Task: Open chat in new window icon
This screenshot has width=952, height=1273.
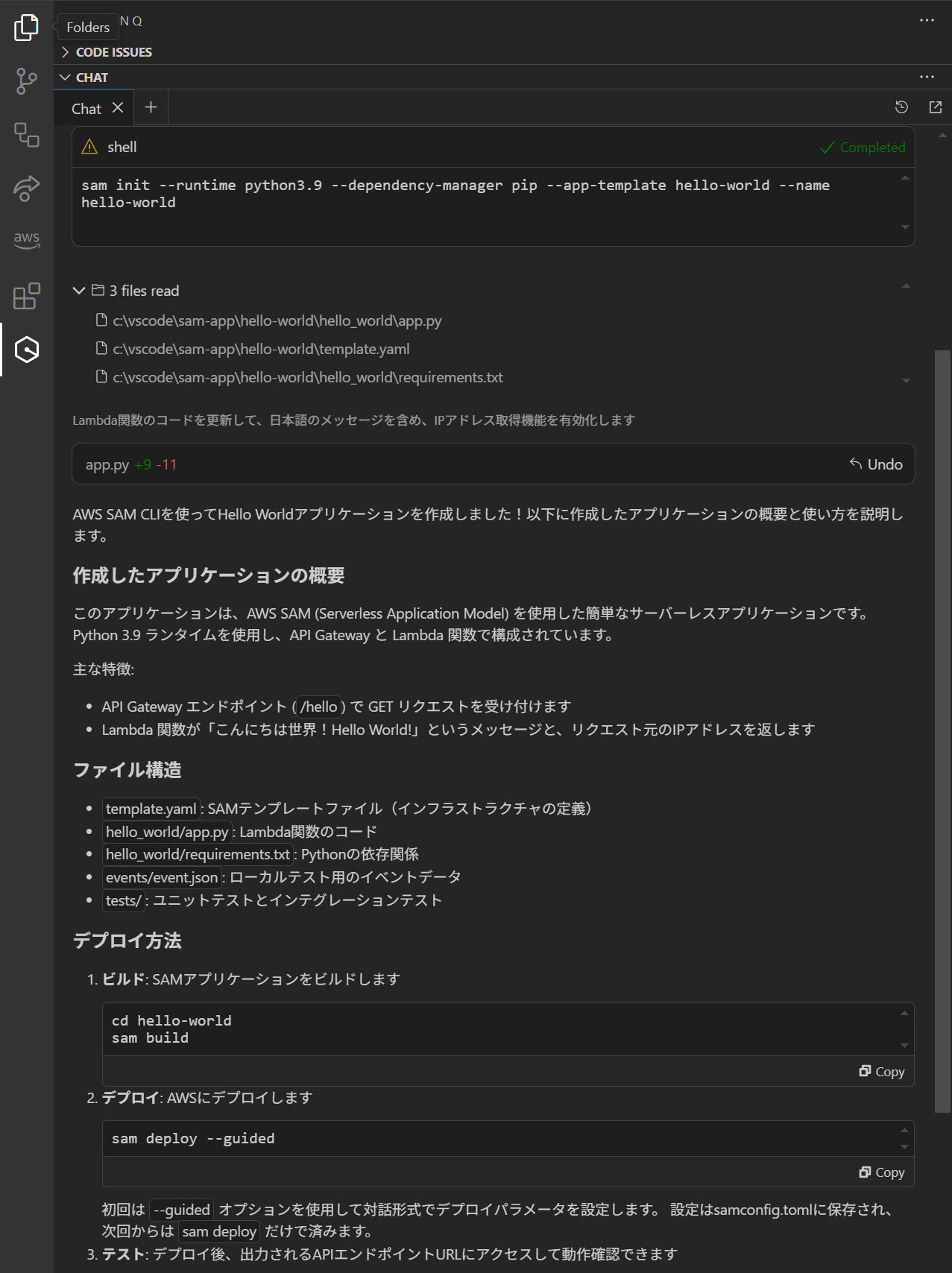Action: coord(935,107)
